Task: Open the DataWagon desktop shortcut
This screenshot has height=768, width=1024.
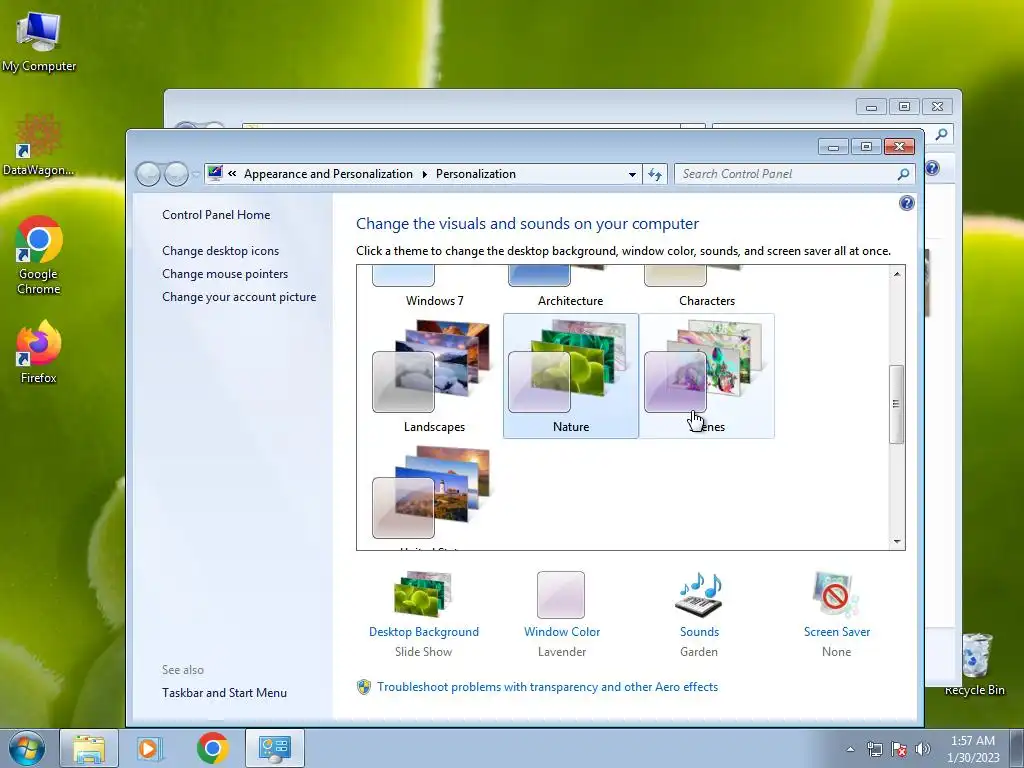Action: point(39,144)
